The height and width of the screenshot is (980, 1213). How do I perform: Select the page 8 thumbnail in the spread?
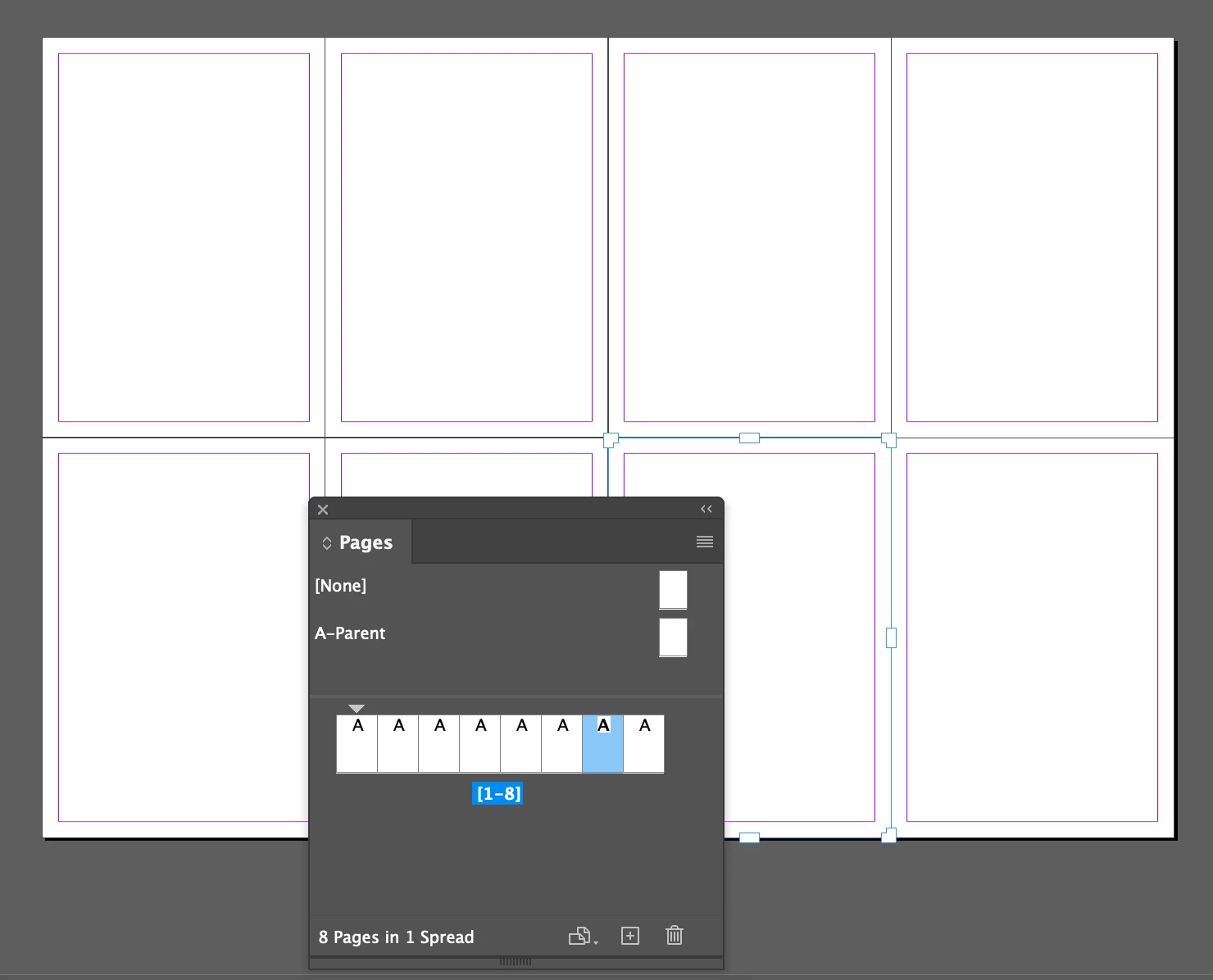click(x=644, y=744)
